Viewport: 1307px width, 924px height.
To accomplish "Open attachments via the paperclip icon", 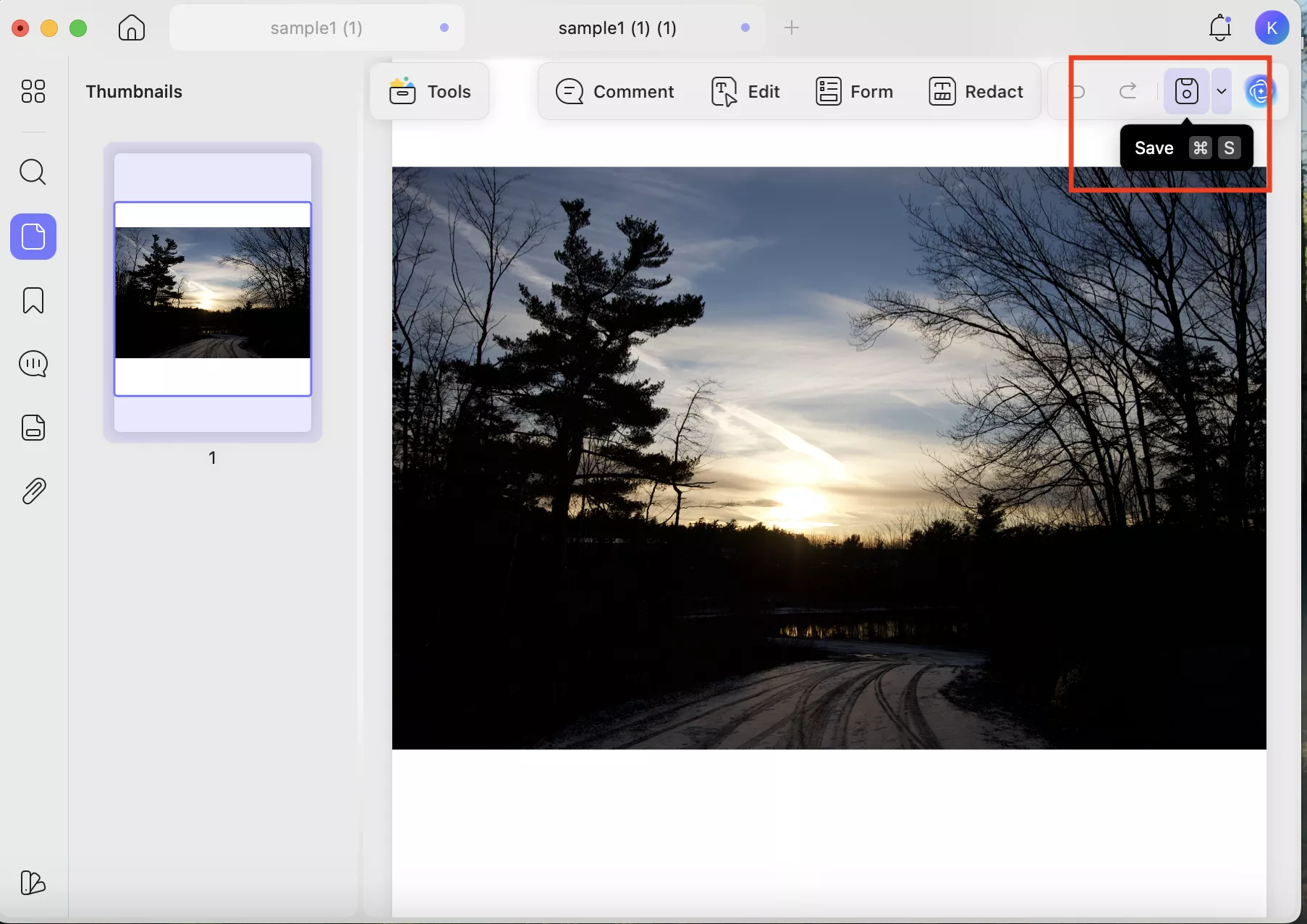I will tap(33, 491).
